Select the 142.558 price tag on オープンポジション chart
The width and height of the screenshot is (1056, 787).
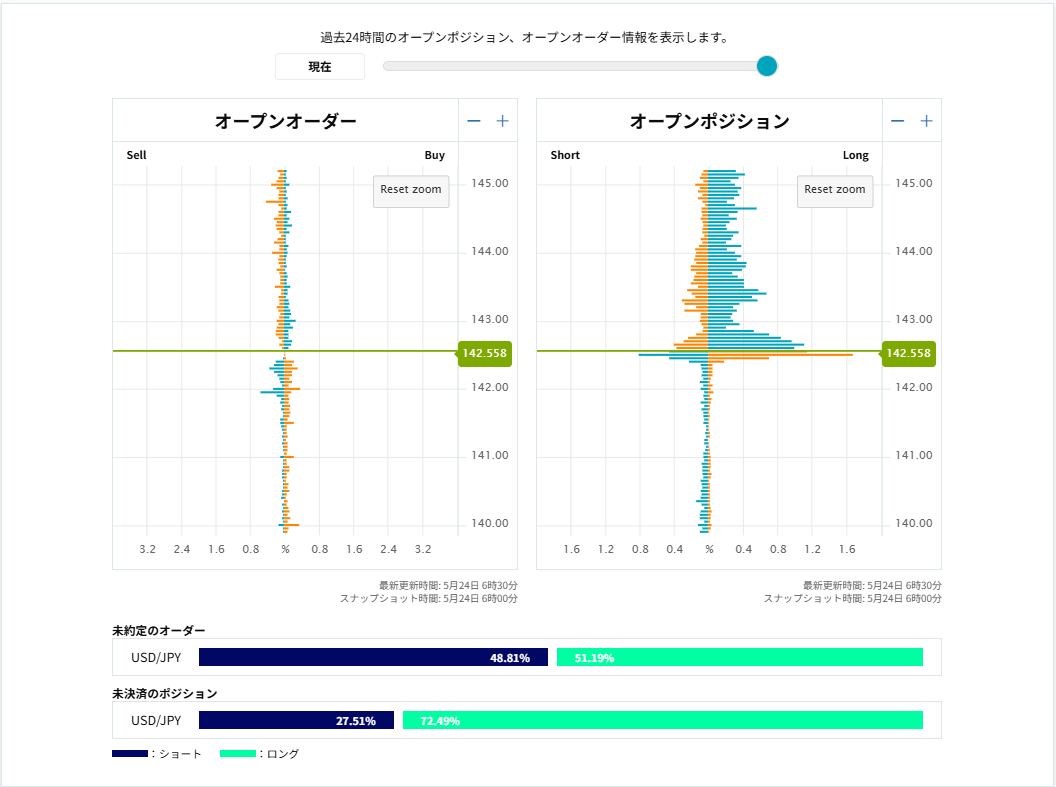click(x=909, y=353)
